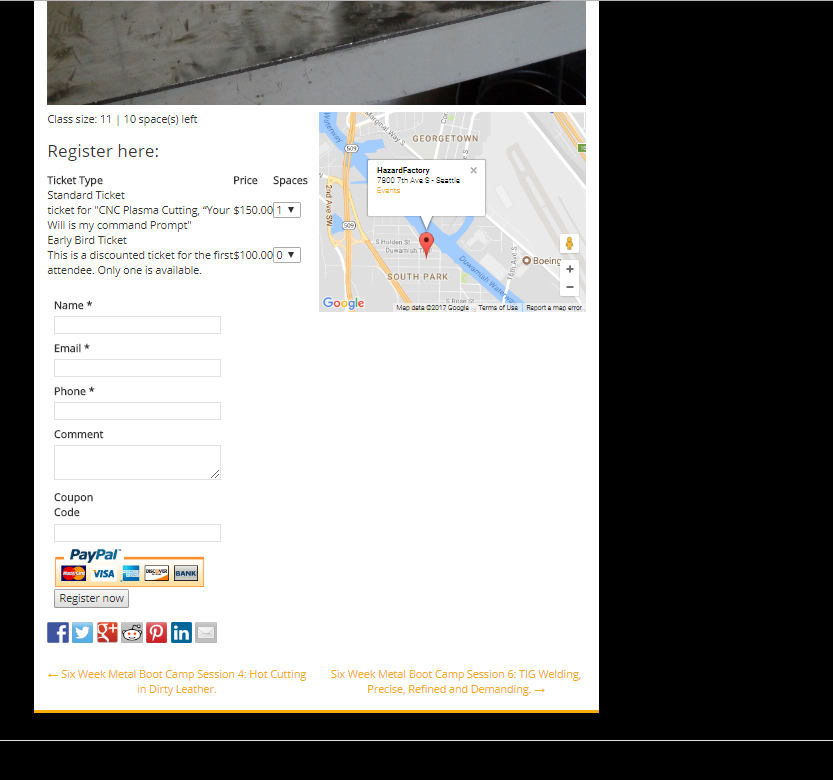Click the GEORGETOWN map label
Viewport: 833px width, 780px height.
[445, 139]
